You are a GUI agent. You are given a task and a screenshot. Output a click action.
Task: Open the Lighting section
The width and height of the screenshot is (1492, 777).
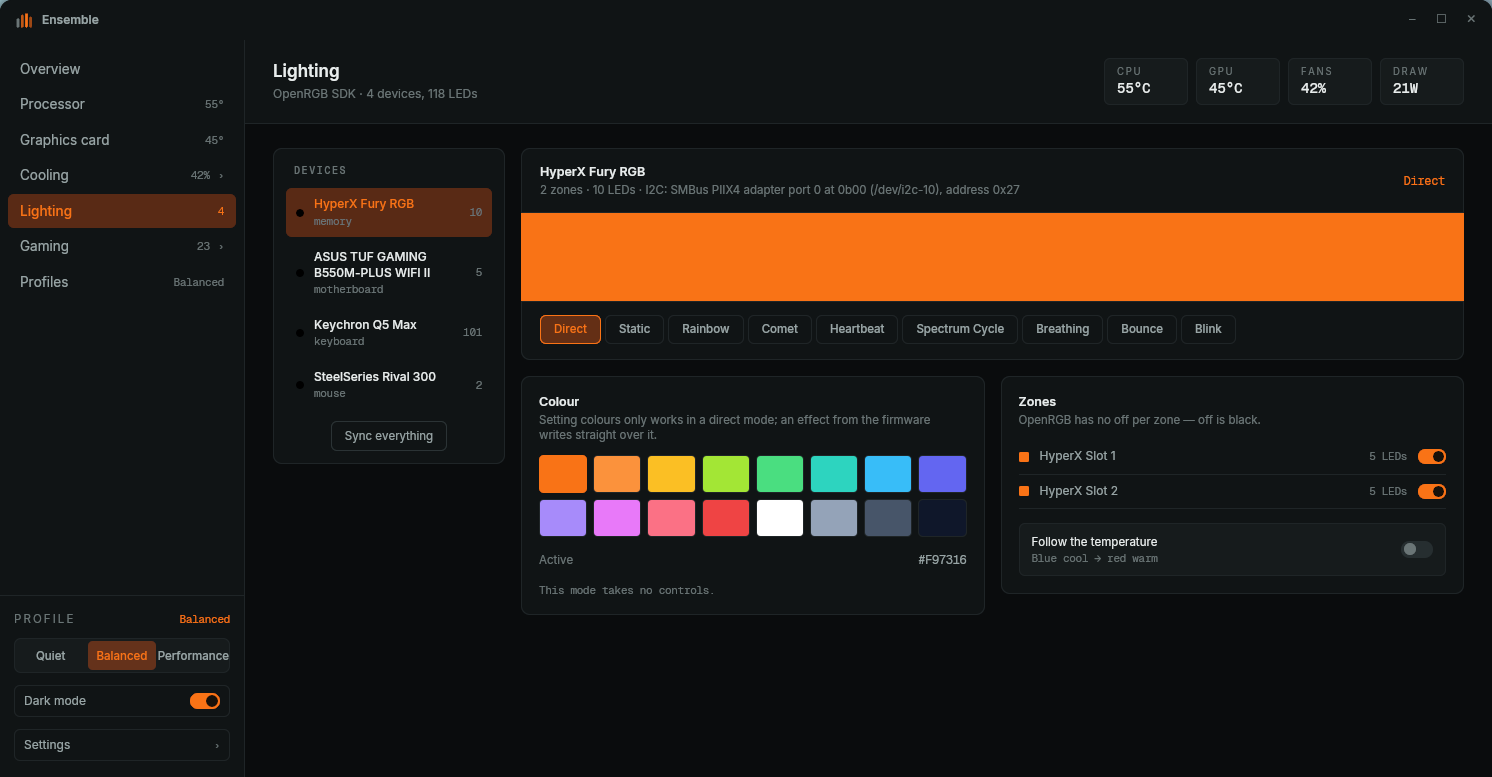[x=122, y=211]
